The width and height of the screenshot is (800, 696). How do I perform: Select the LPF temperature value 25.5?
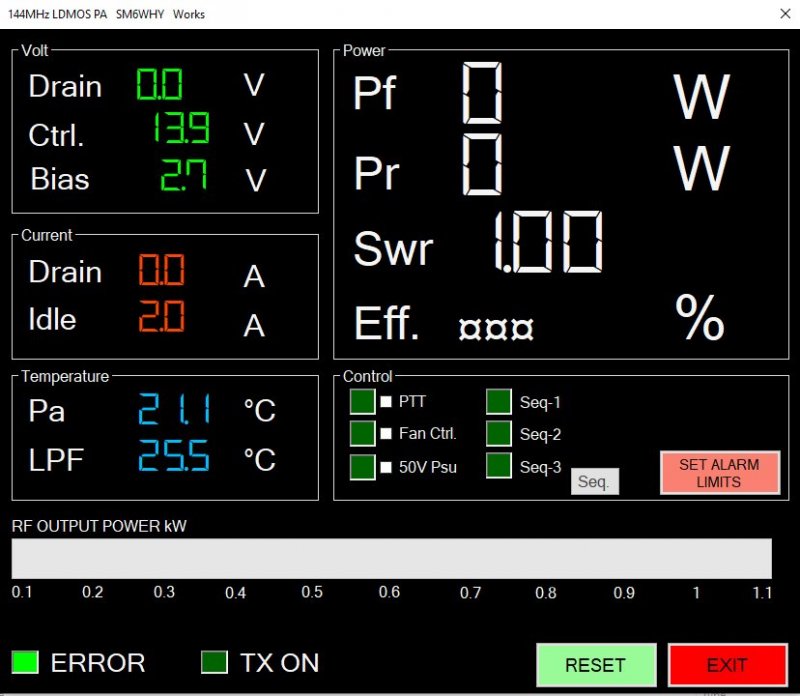pos(174,455)
